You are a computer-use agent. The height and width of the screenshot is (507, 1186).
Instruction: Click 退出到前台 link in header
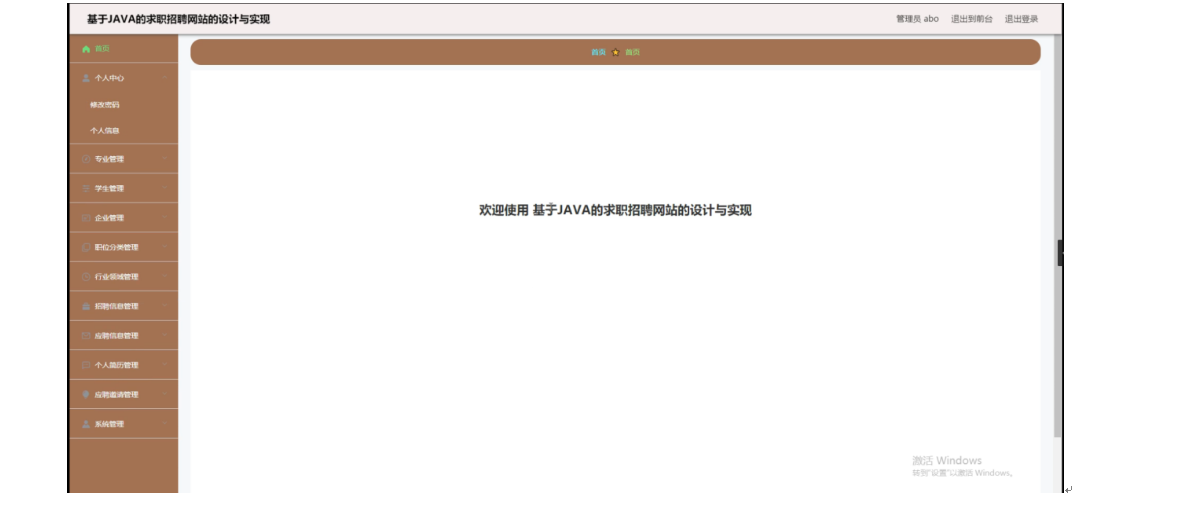click(x=972, y=19)
